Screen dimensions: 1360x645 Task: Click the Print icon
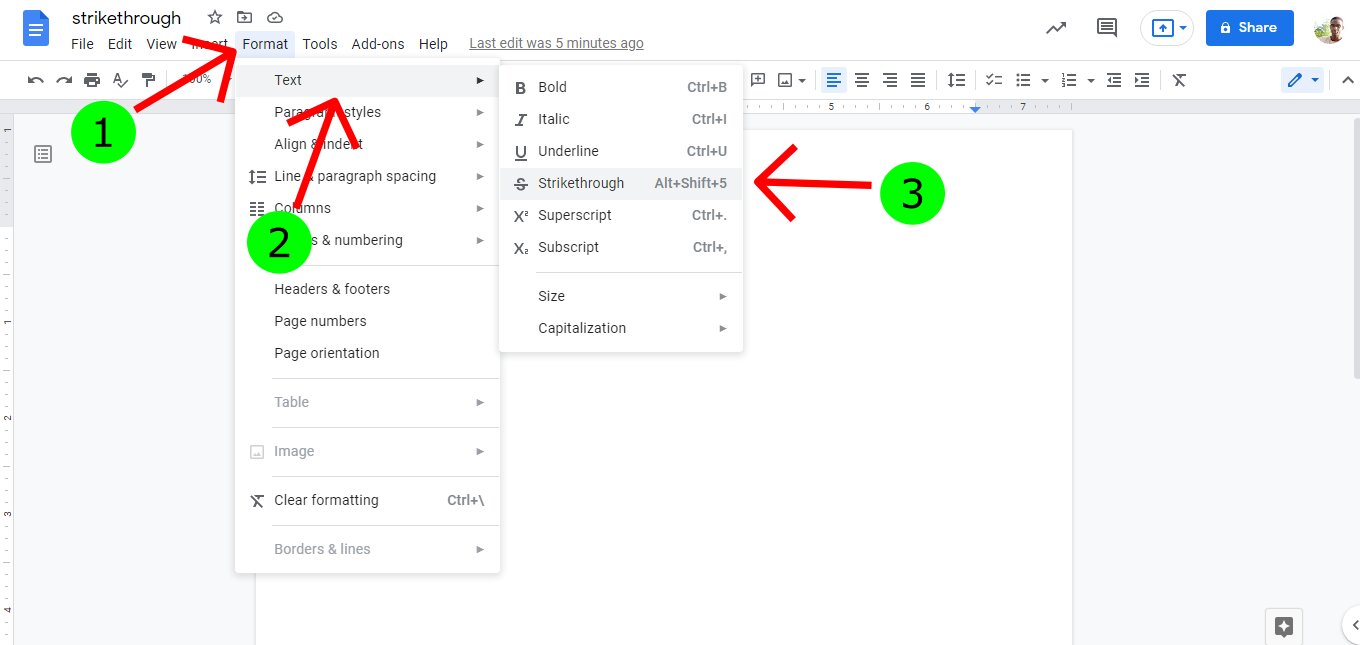[92, 80]
